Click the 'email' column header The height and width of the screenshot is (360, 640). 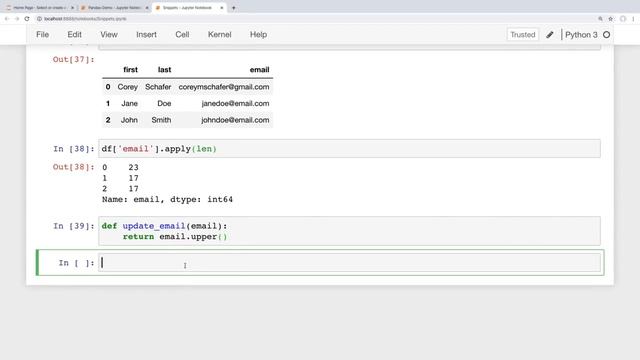tap(260, 70)
